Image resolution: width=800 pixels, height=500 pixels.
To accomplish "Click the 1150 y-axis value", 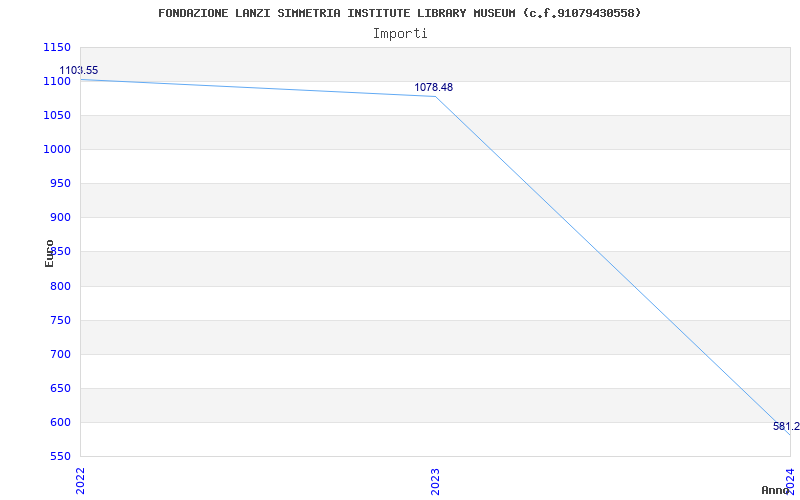I will 57,47.
